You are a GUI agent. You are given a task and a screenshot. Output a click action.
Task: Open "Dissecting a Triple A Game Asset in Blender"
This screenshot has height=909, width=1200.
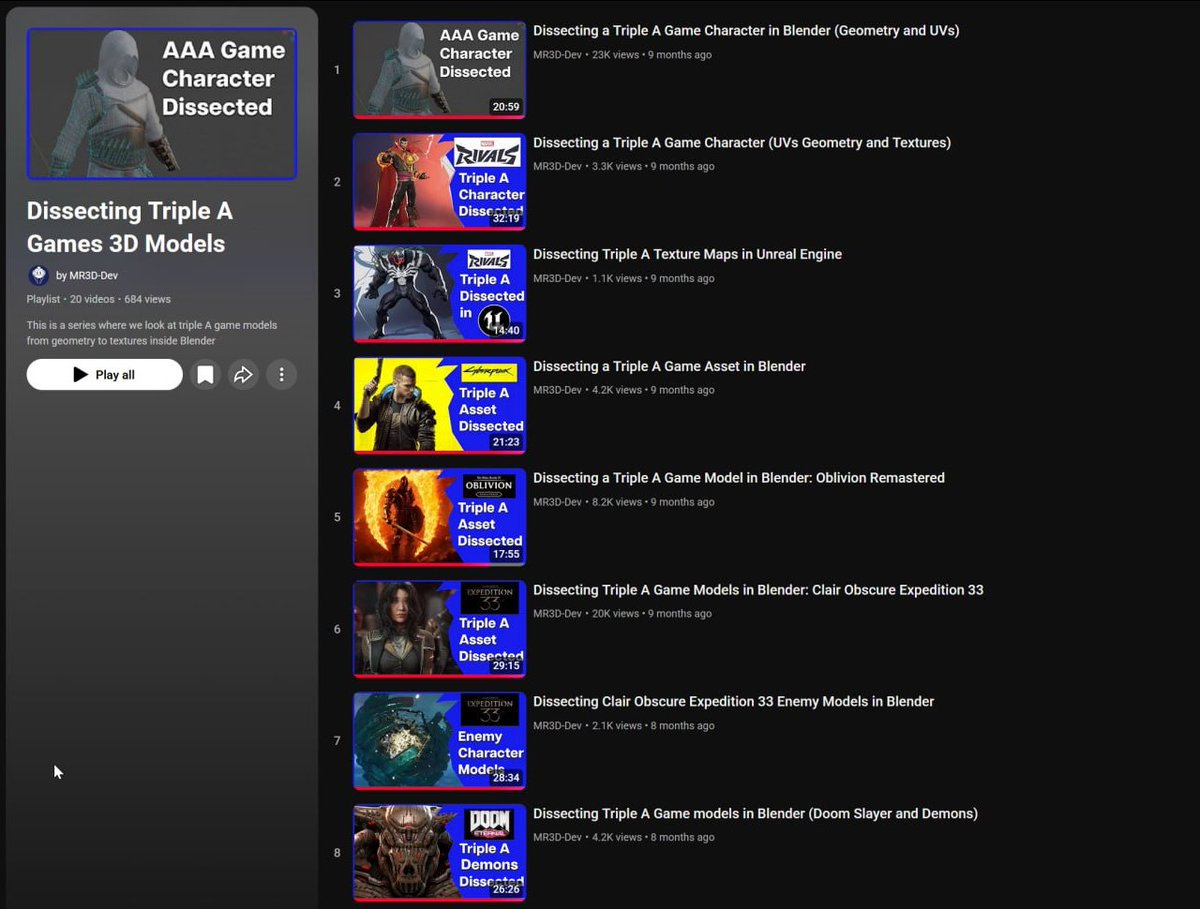pyautogui.click(x=669, y=367)
